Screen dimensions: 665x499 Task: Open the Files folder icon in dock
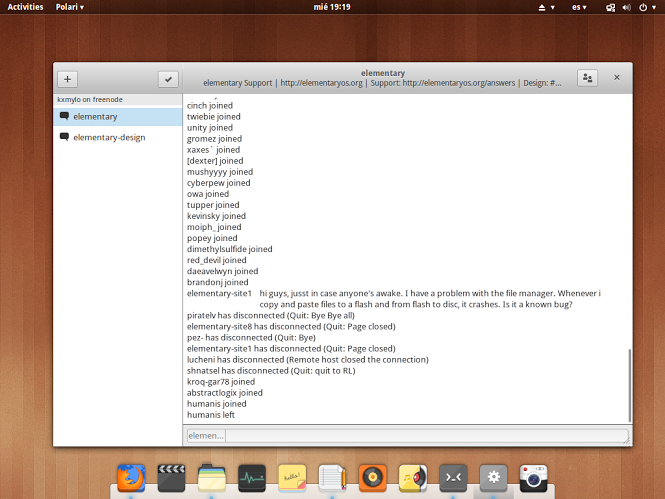click(x=212, y=478)
